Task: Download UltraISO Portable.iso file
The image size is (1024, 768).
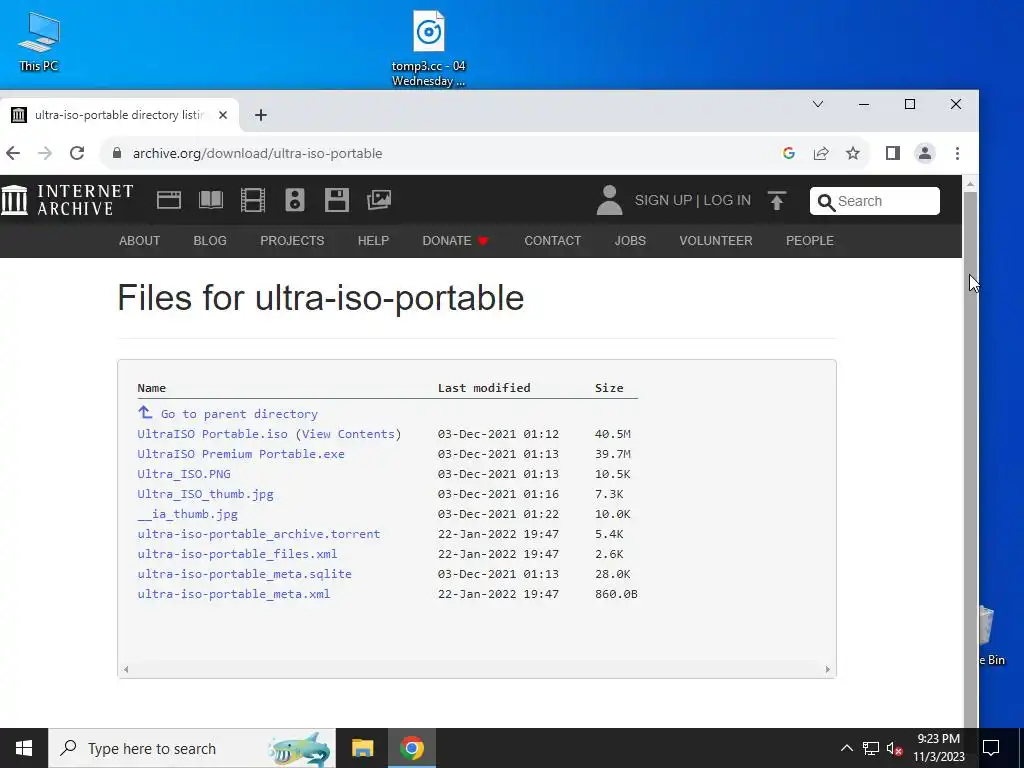Action: [x=212, y=434]
